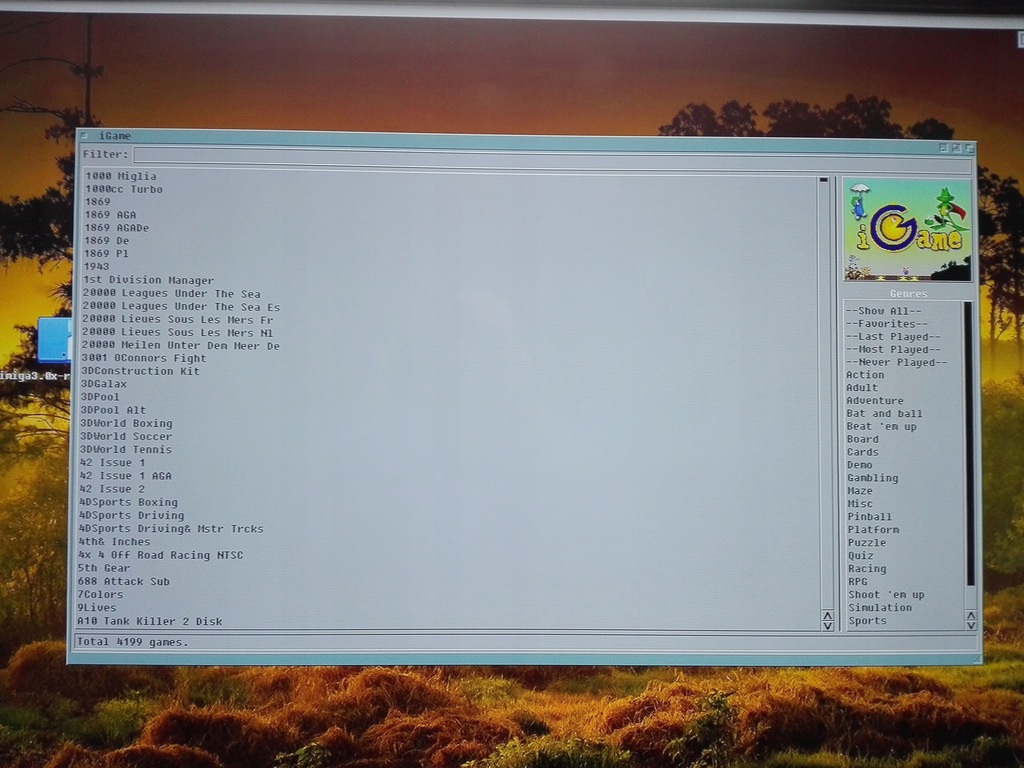1024x768 pixels.
Task: Select --Show All-- in genres
Action: point(884,311)
